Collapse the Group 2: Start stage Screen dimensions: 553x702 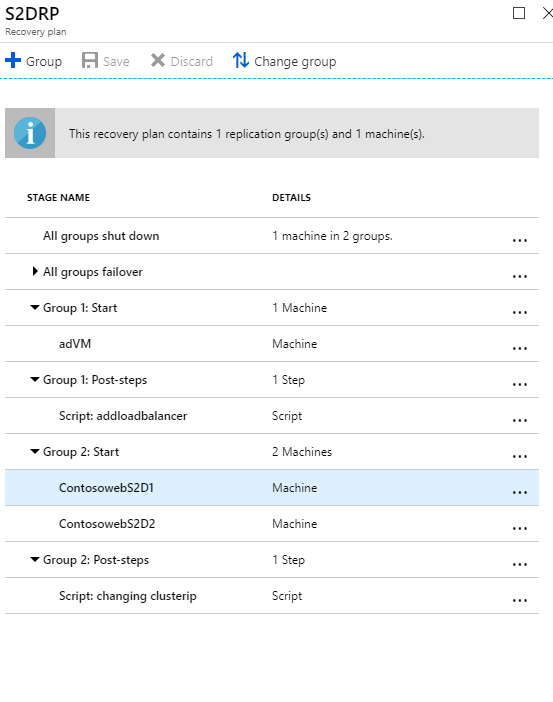[34, 451]
